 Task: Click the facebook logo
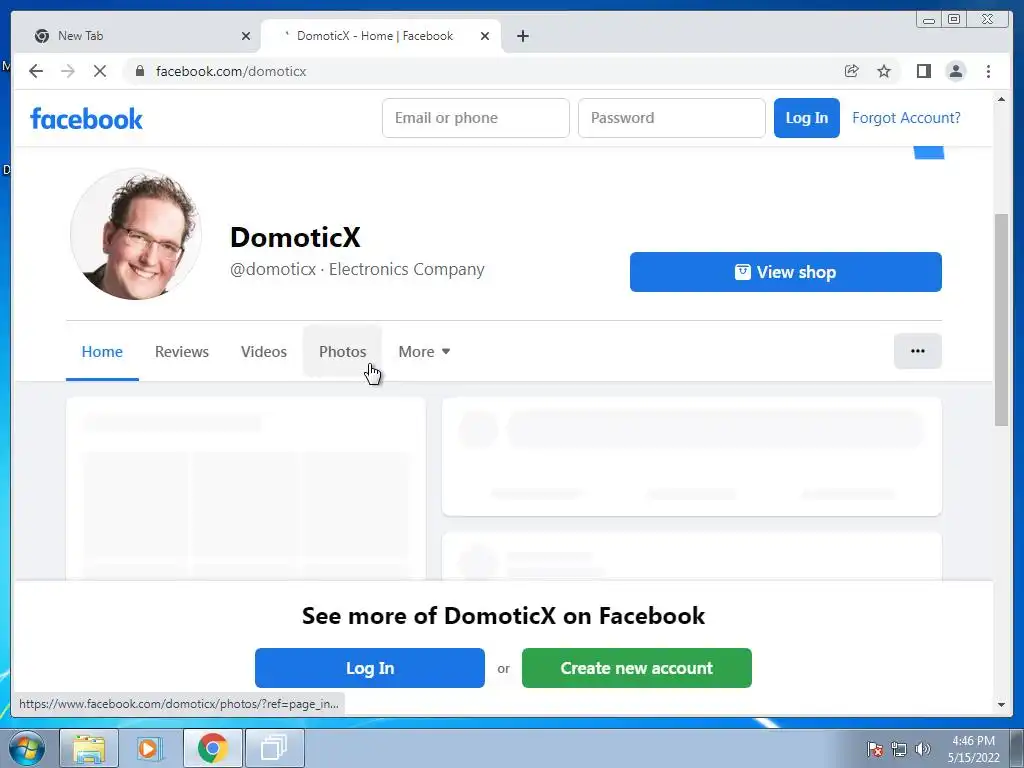point(86,119)
